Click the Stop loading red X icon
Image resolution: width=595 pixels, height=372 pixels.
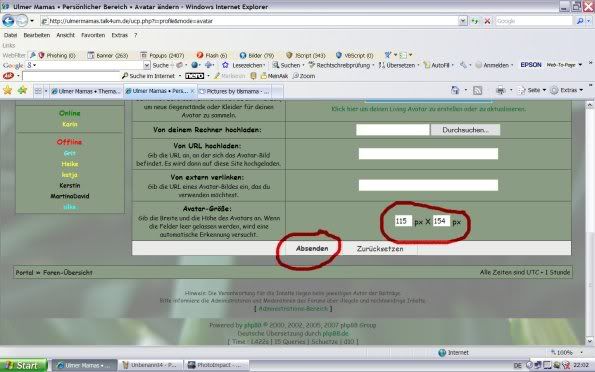[487, 21]
